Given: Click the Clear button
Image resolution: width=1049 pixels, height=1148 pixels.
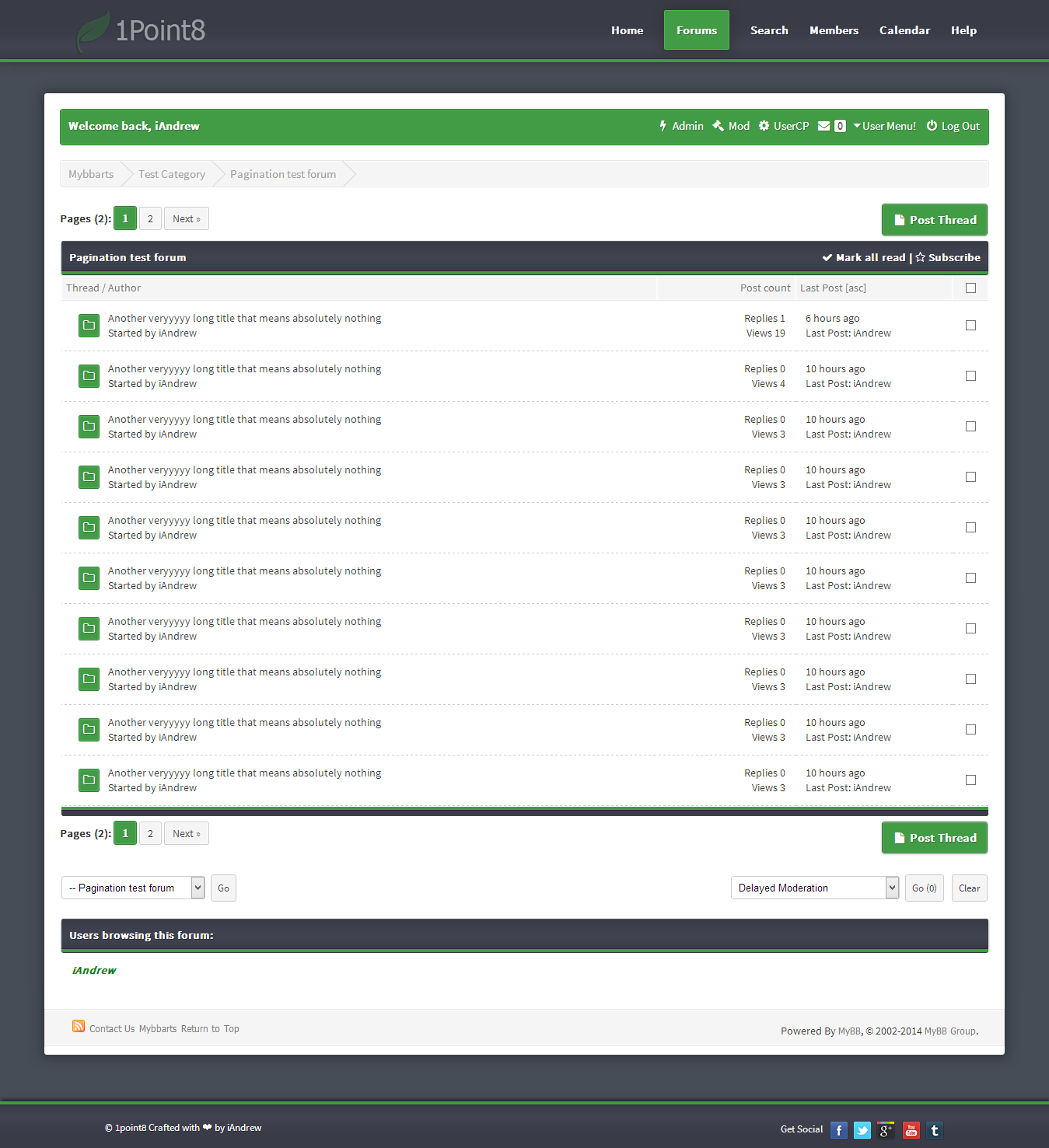Looking at the screenshot, I should point(969,888).
